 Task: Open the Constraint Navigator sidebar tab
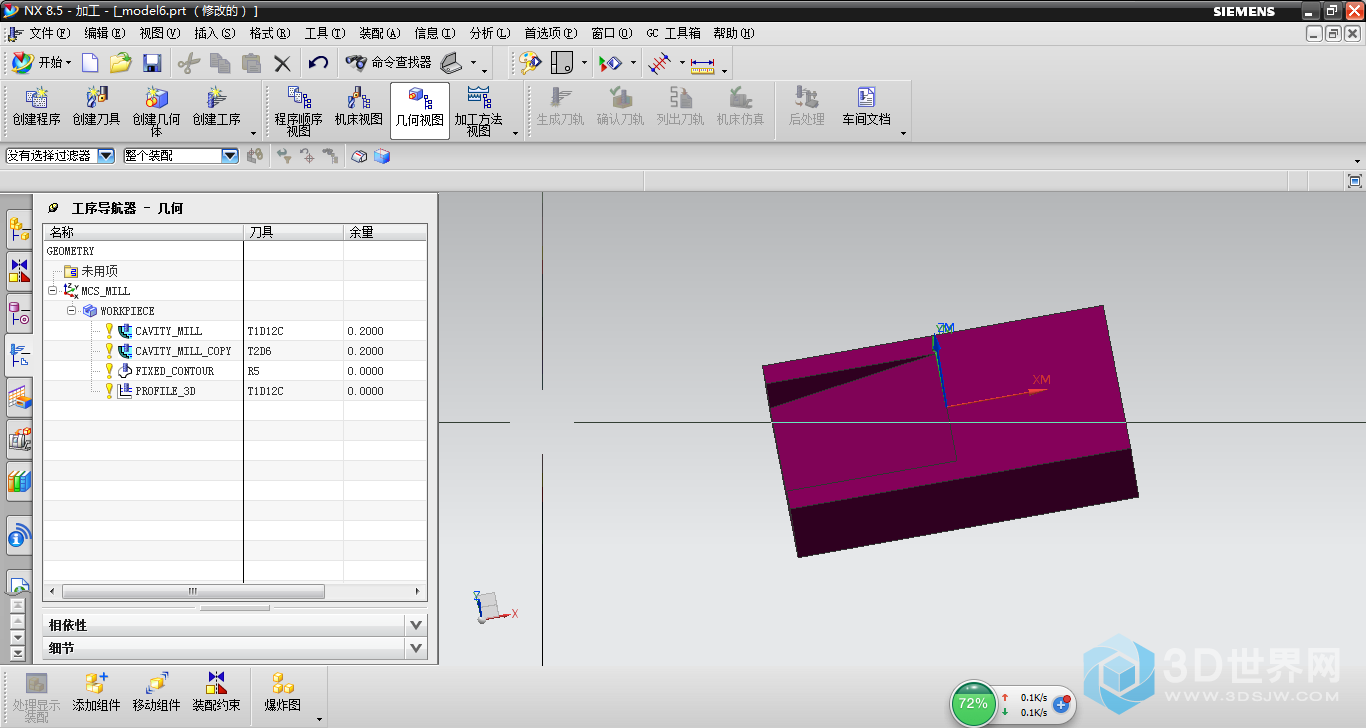[19, 271]
